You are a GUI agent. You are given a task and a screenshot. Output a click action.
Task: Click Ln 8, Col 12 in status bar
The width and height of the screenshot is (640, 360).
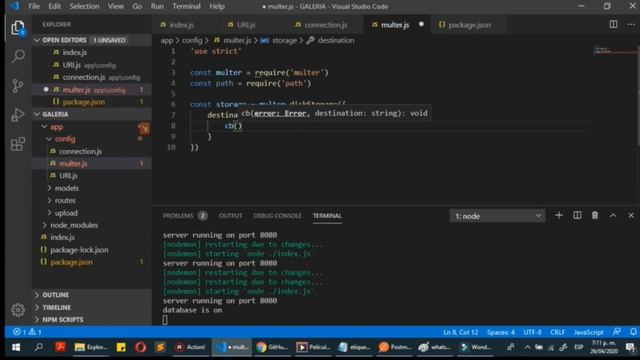[460, 332]
